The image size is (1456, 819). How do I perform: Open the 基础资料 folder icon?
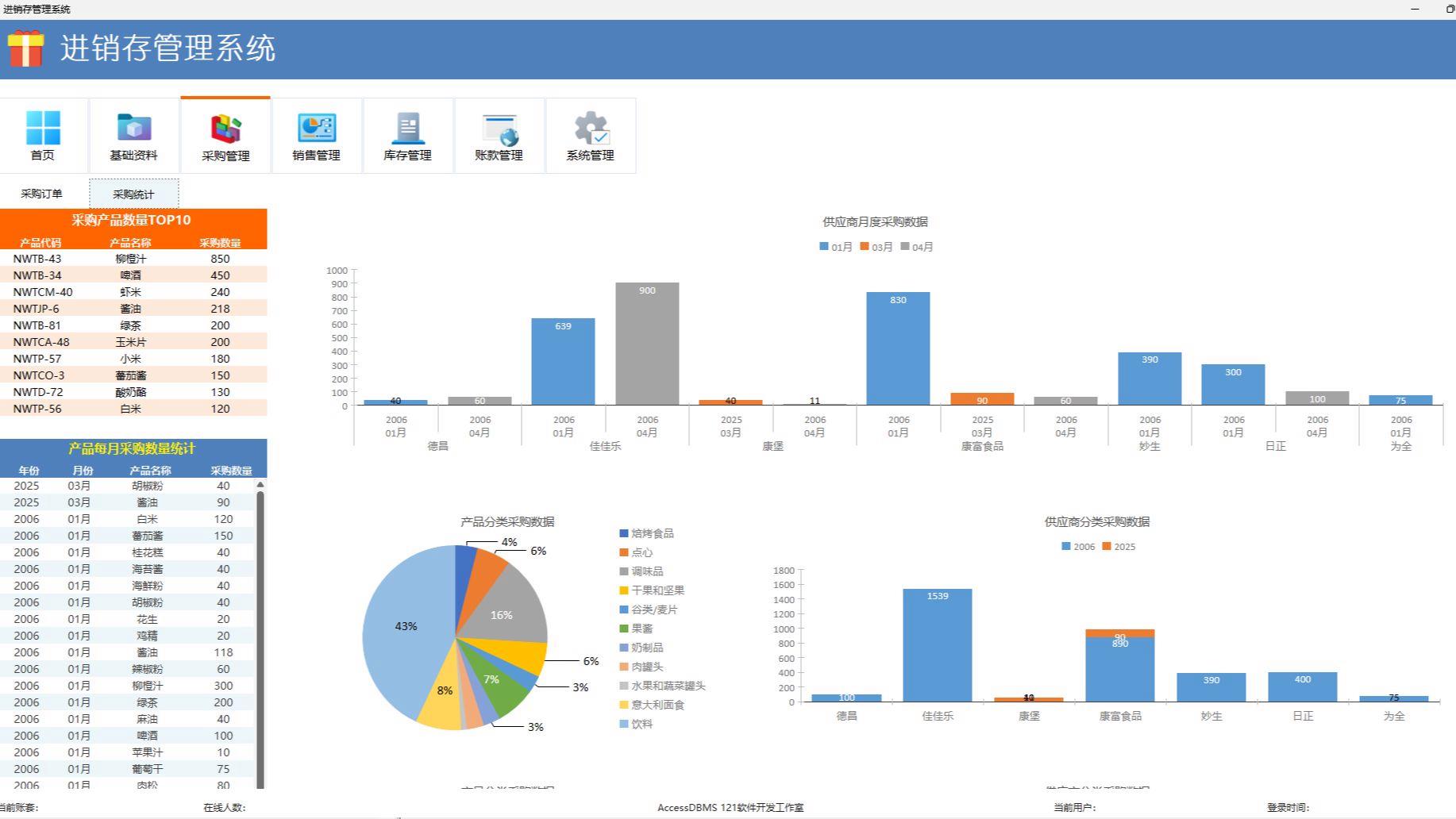pyautogui.click(x=133, y=136)
